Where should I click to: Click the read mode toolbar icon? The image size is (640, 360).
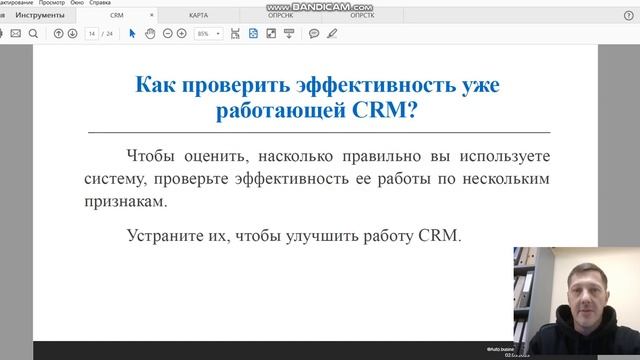(x=289, y=33)
